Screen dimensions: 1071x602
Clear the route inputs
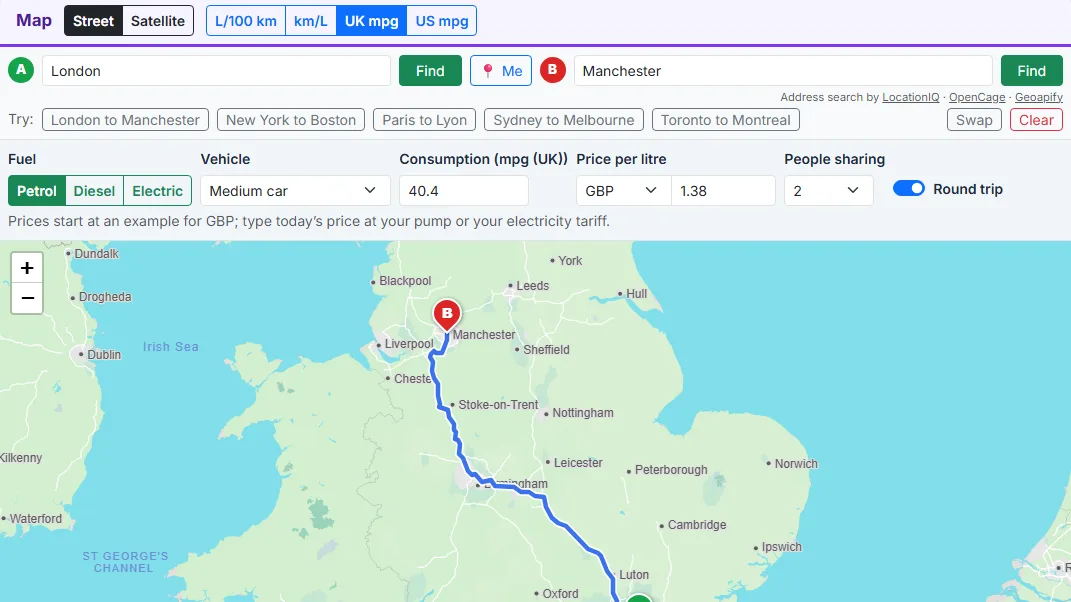coord(1036,120)
